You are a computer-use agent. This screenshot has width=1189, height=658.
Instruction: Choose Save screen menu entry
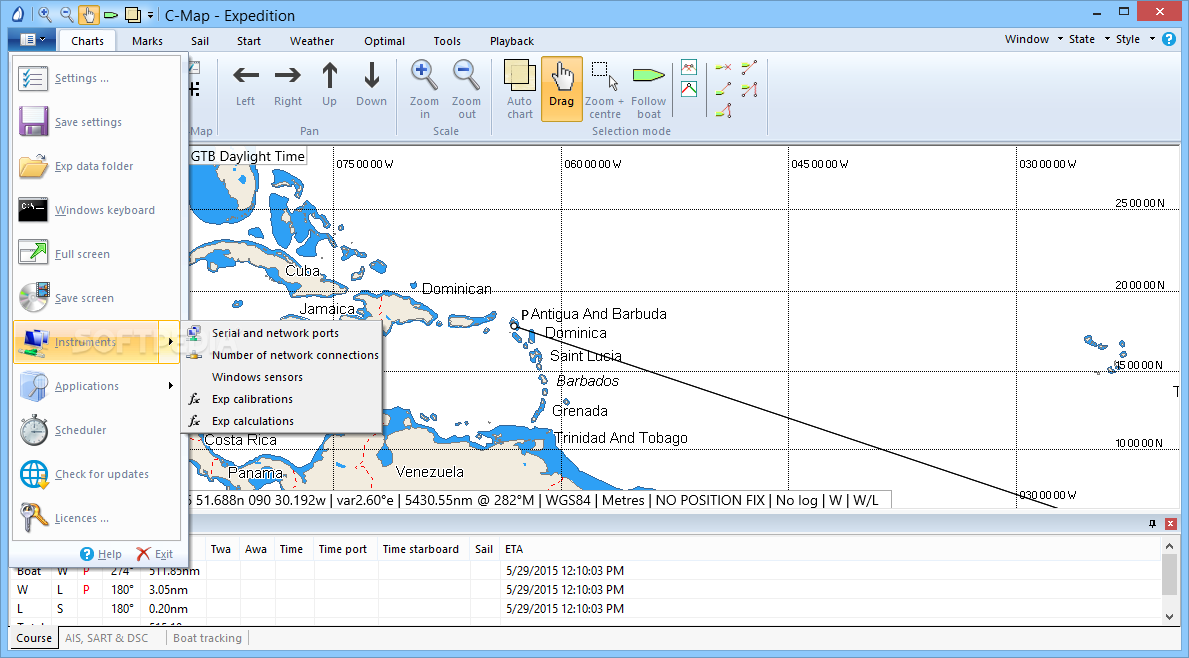pyautogui.click(x=97, y=298)
